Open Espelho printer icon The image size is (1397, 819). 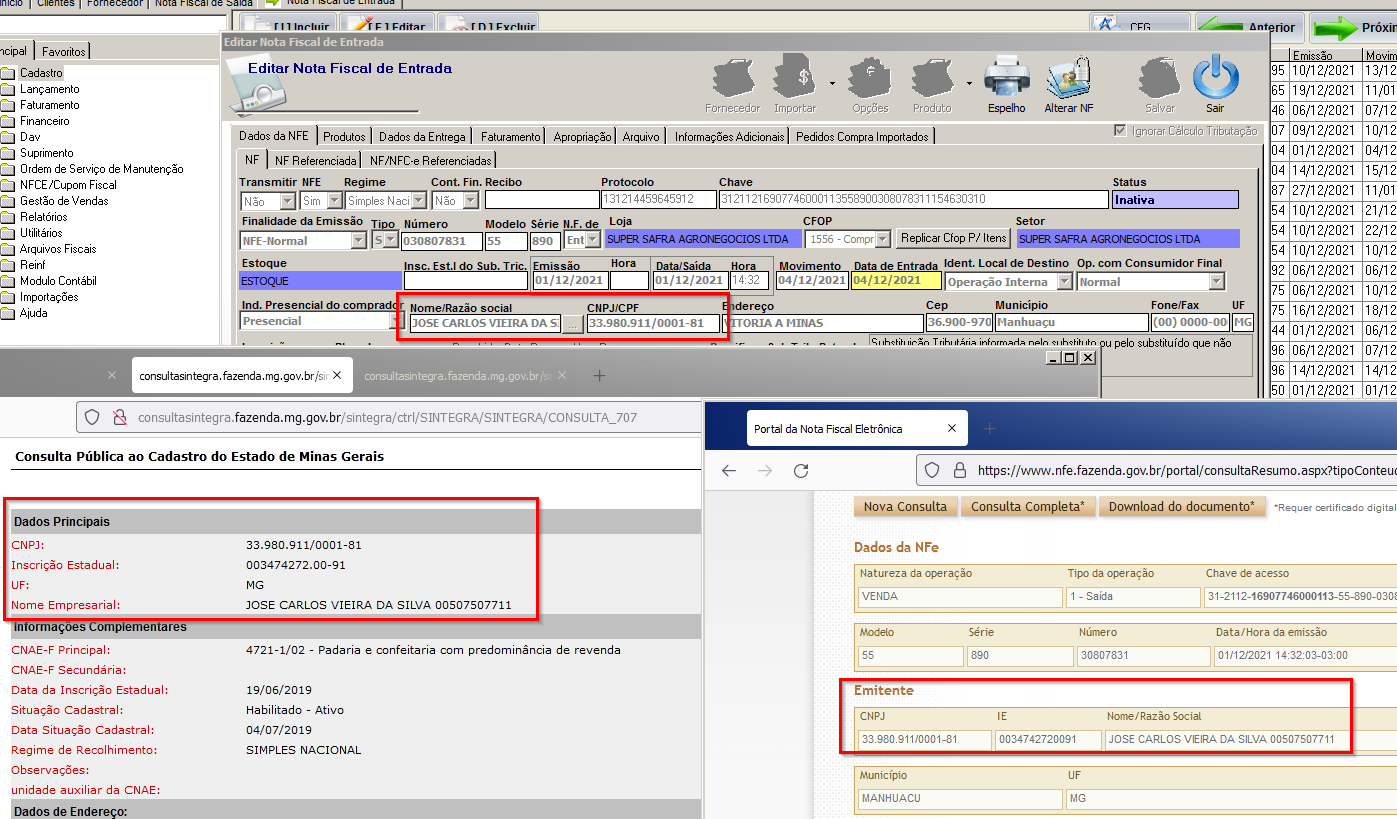(x=1006, y=78)
